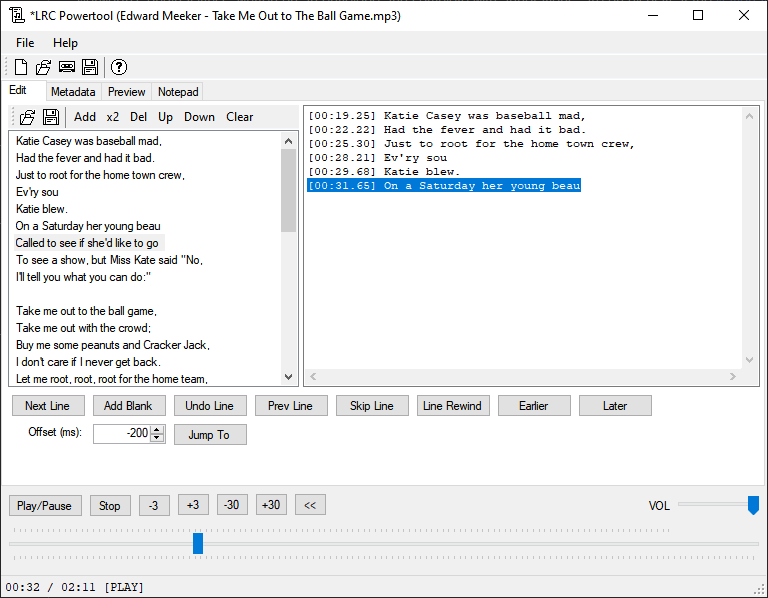Click timed line [00:31.65] On a Saturday

(444, 186)
